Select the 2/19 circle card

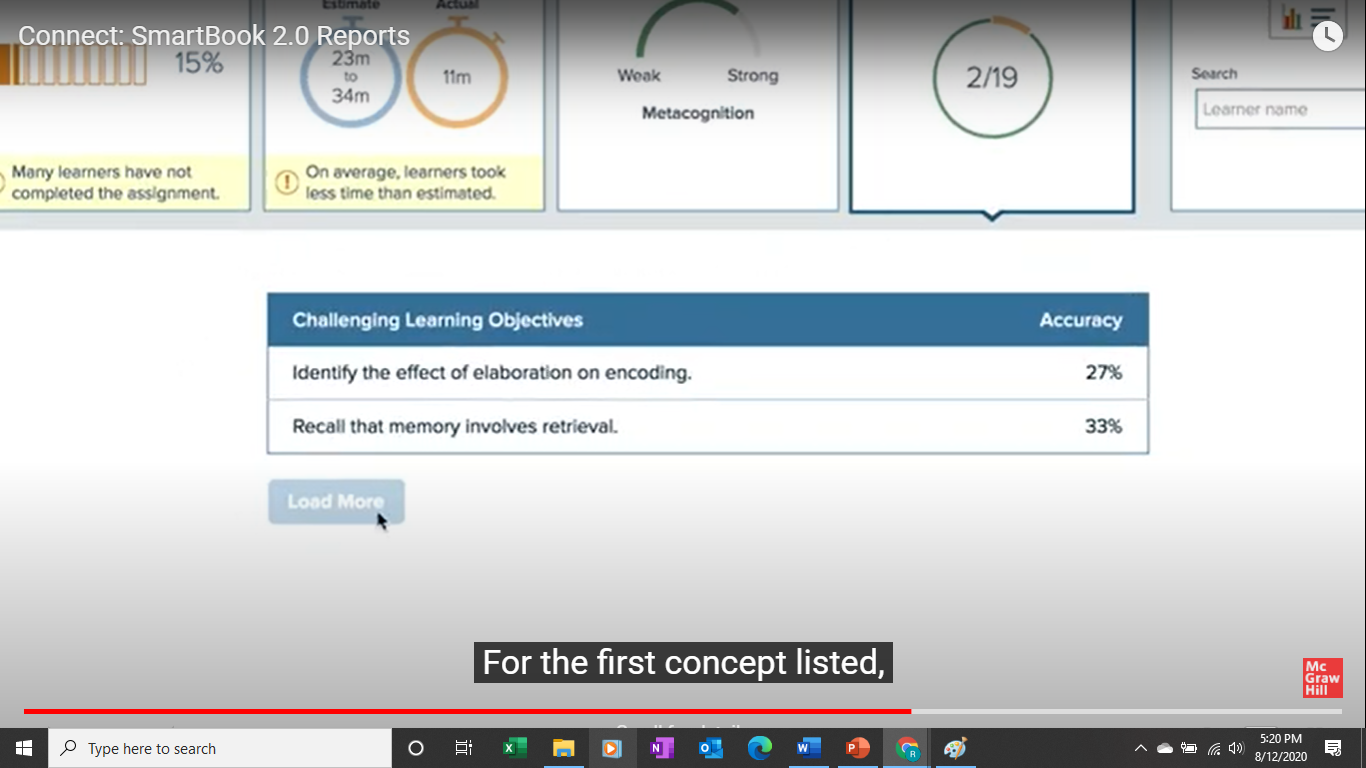point(992,106)
